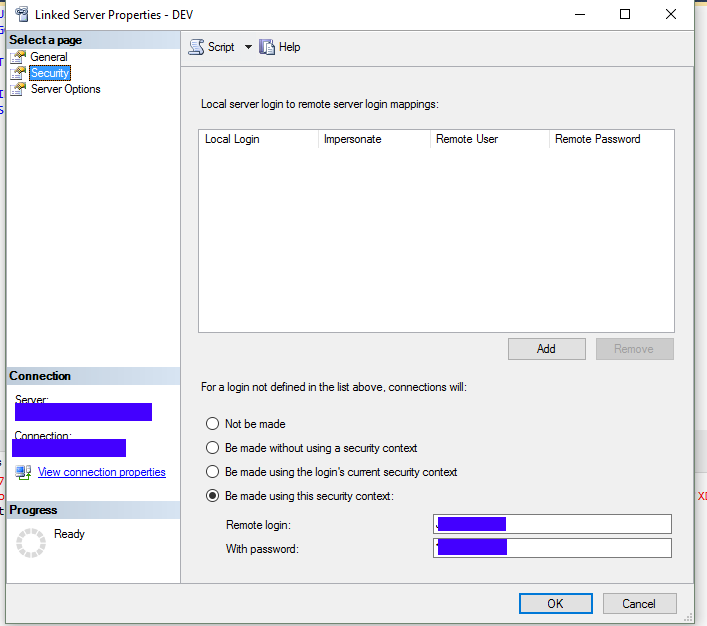The width and height of the screenshot is (707, 626).
Task: Confirm with the OK button
Action: click(x=556, y=603)
